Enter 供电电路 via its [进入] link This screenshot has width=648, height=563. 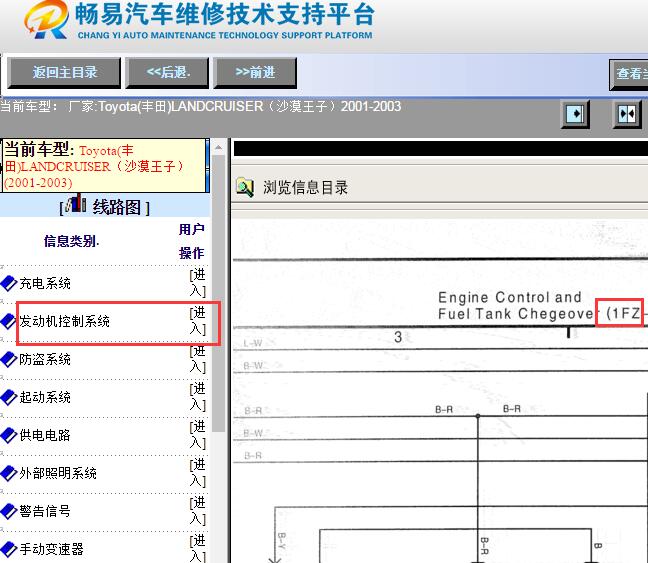tap(198, 435)
